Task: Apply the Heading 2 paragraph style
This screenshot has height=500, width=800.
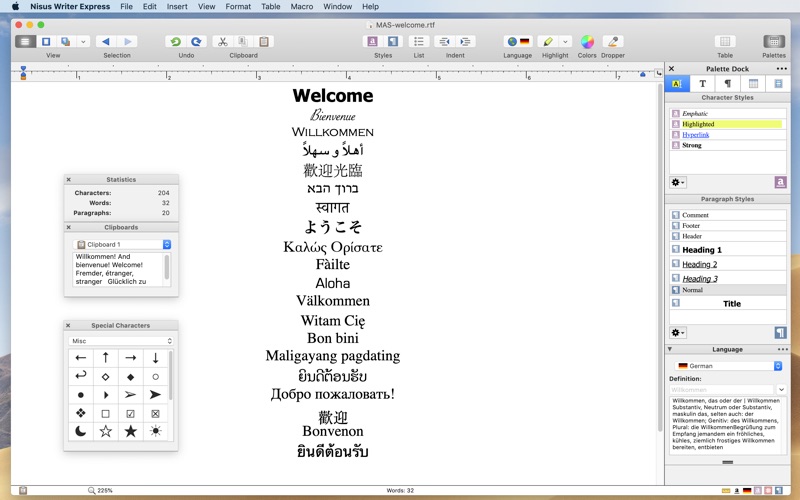Action: 728,264
